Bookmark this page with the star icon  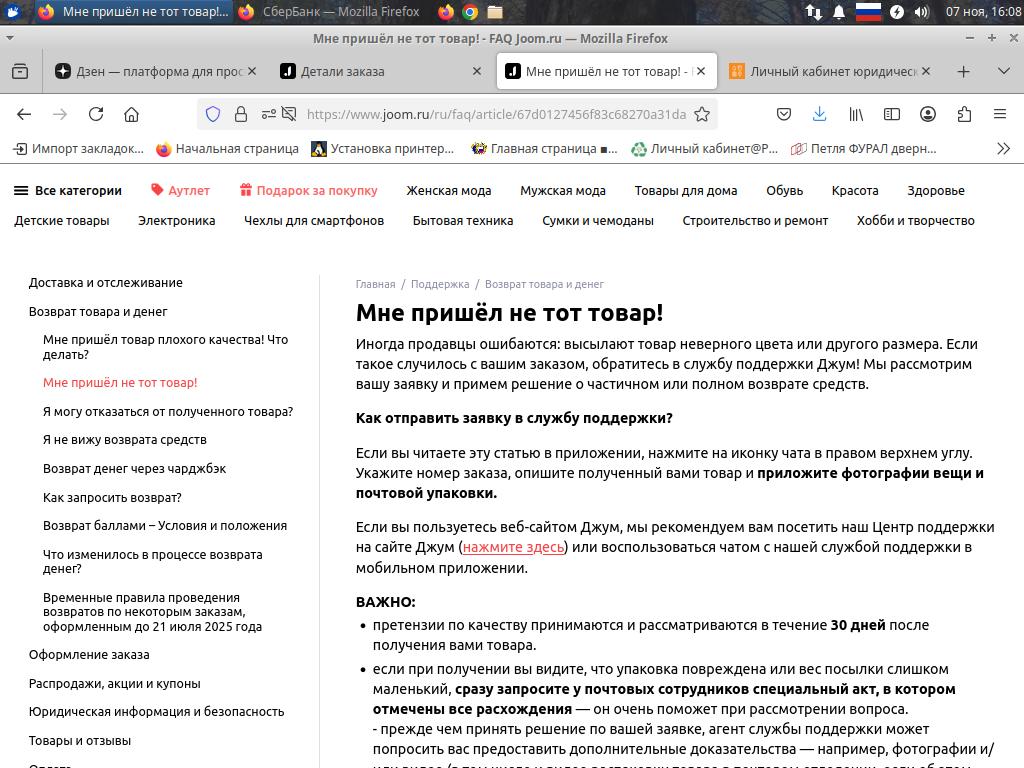point(702,114)
